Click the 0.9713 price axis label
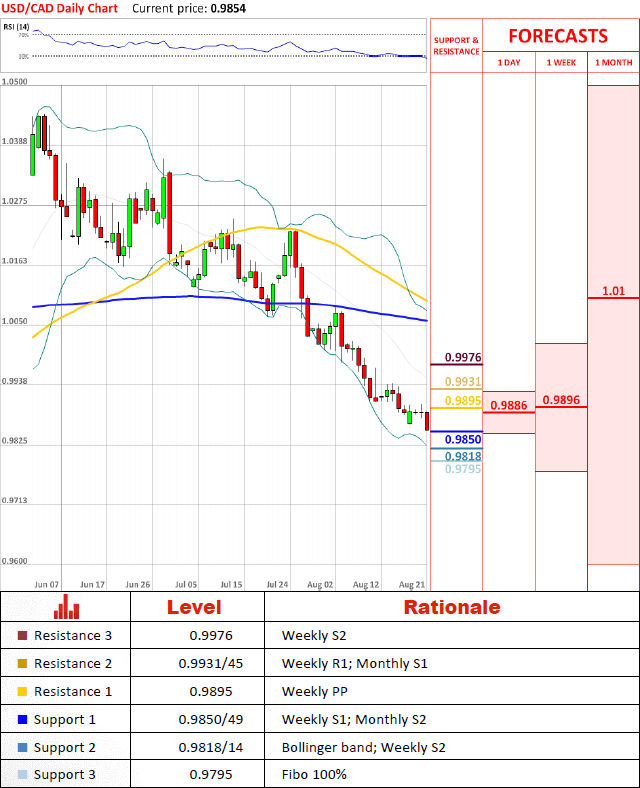The width and height of the screenshot is (640, 788). pyautogui.click(x=14, y=501)
